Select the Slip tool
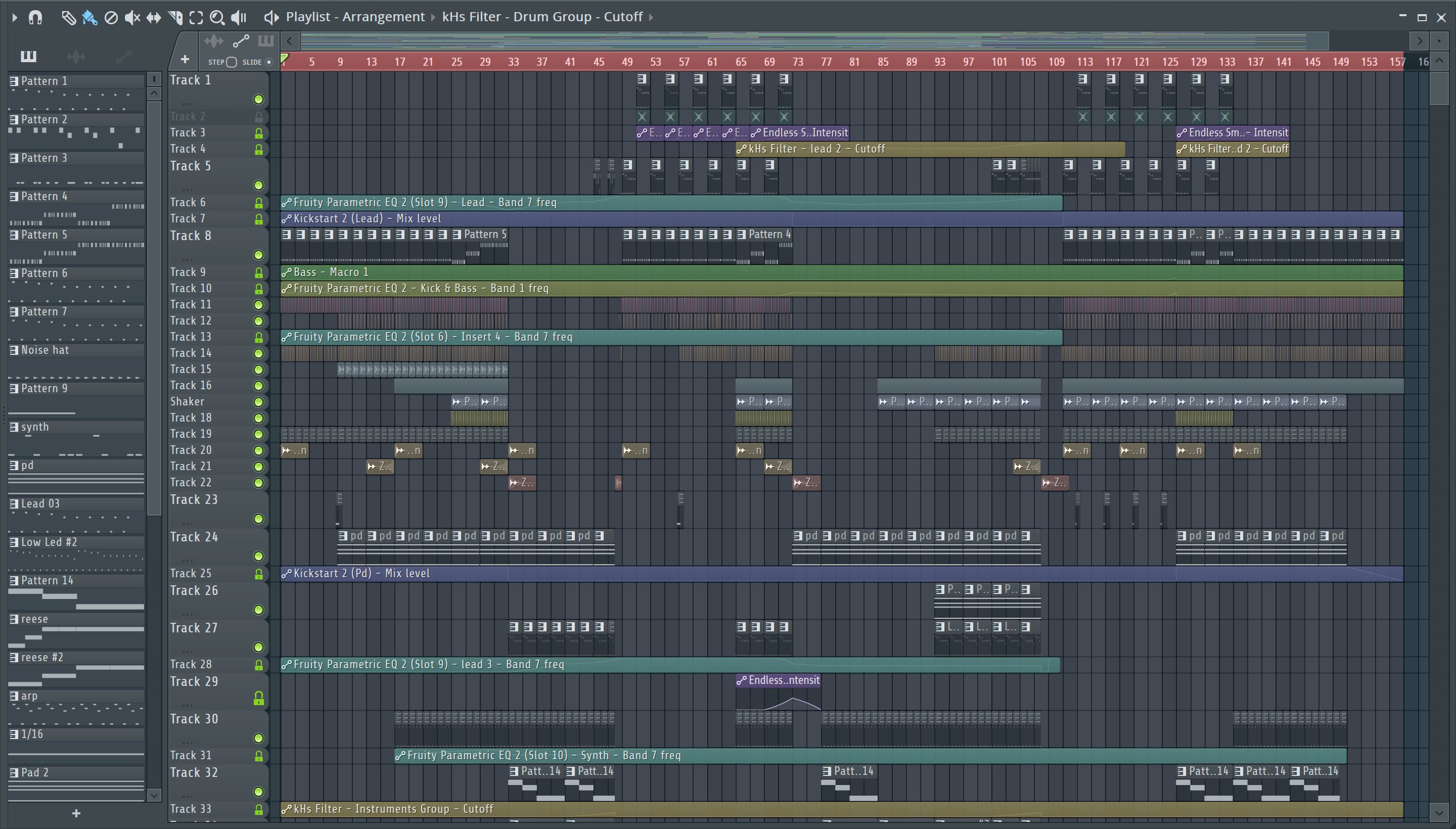Screen dimensions: 1456x829 153,18
